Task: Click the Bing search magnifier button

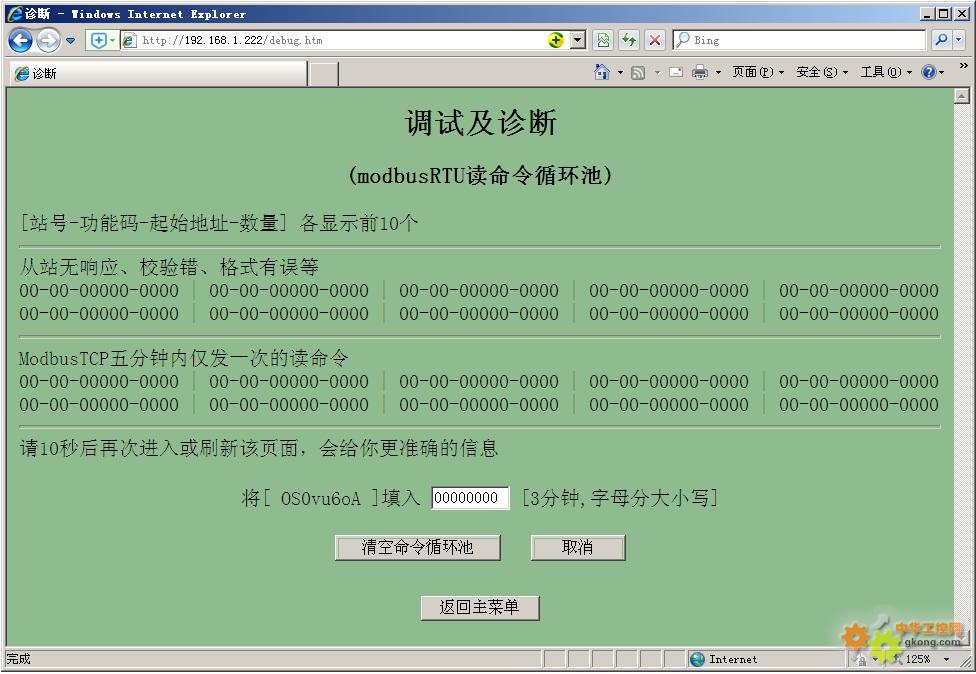Action: 941,40
